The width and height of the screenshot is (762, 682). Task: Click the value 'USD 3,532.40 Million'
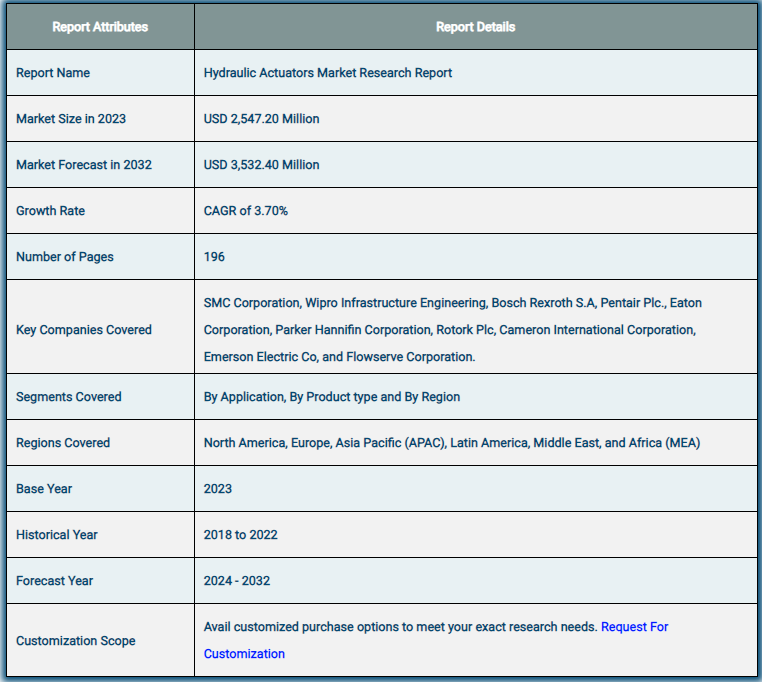[x=261, y=165]
